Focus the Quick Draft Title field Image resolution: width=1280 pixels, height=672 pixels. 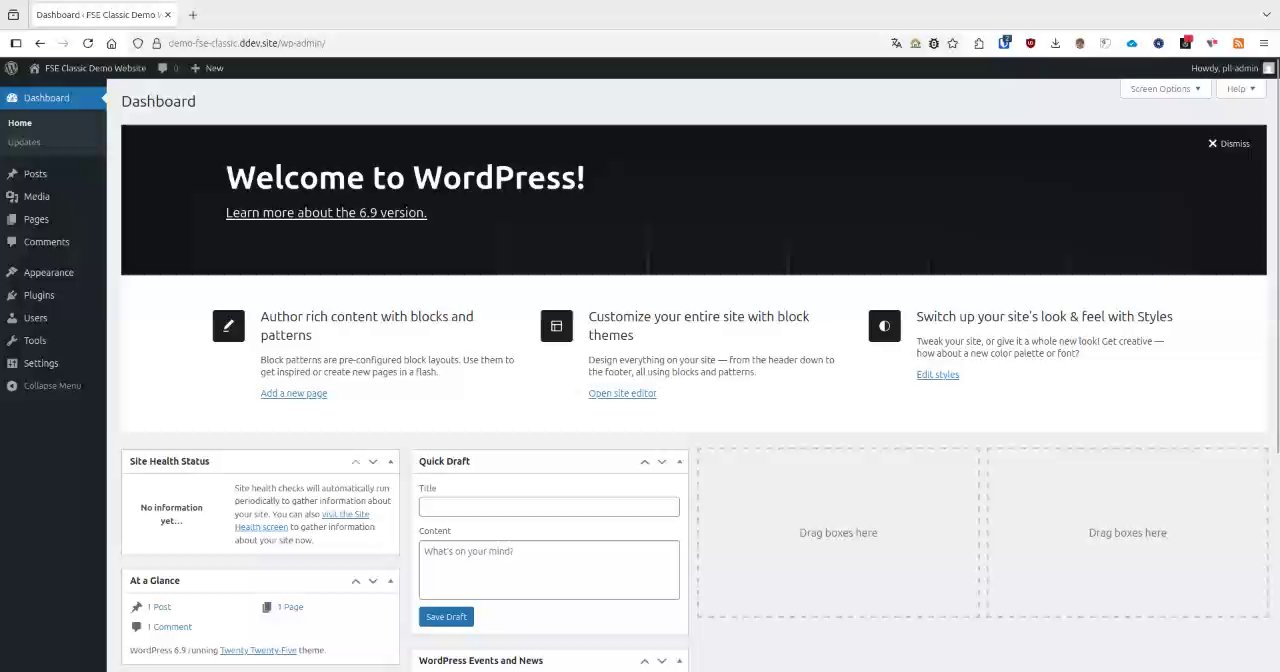(x=549, y=507)
